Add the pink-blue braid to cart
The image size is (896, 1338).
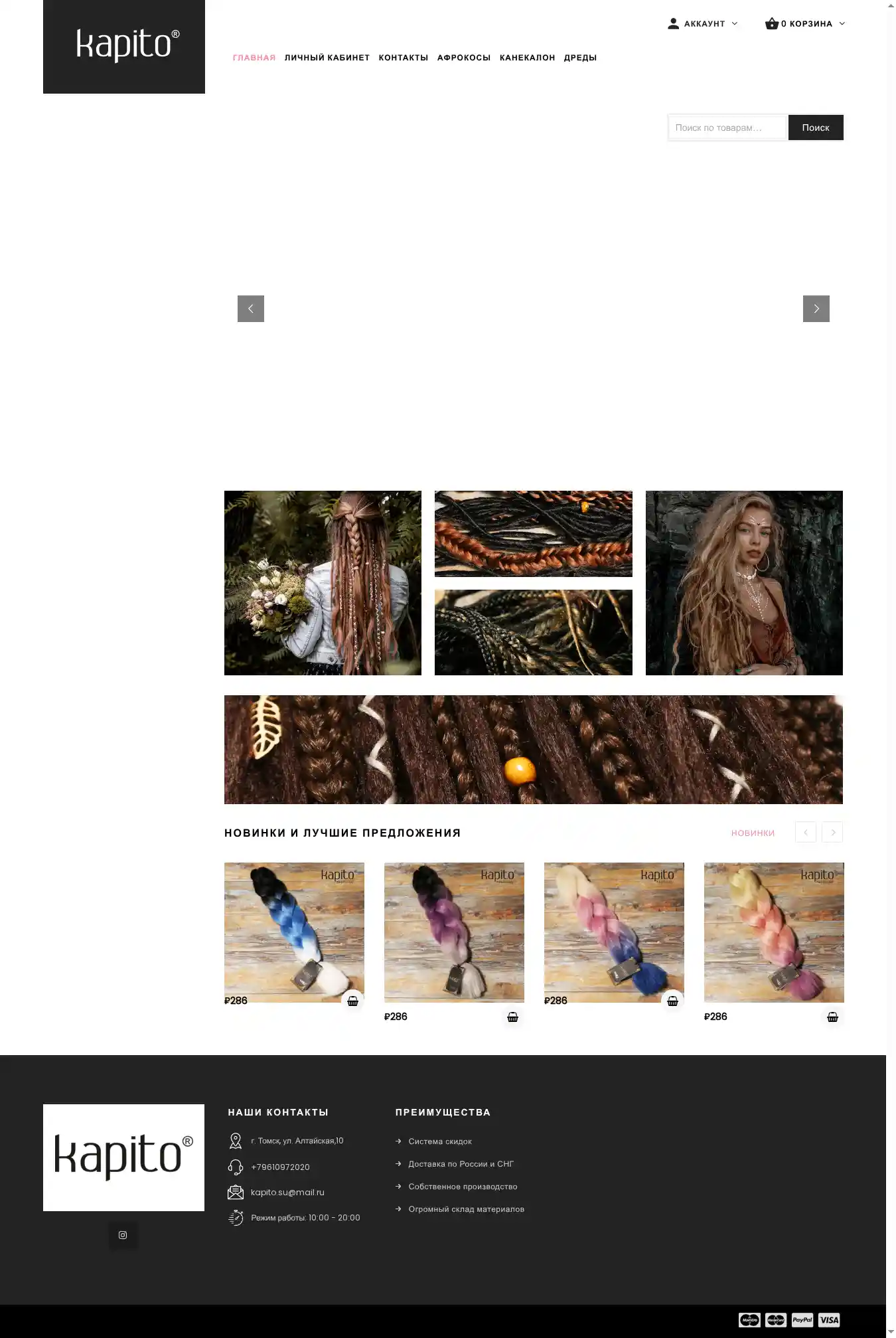[673, 1001]
